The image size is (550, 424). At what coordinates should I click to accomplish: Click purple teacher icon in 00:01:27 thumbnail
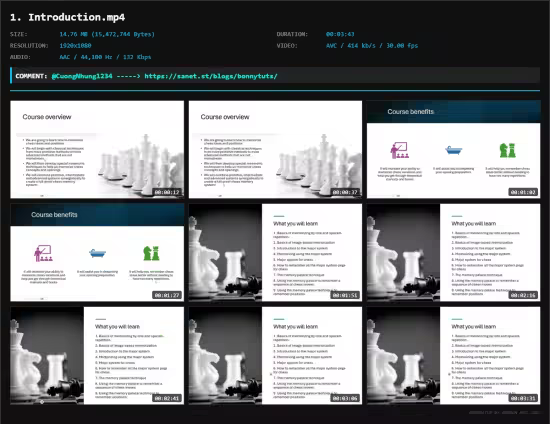(43, 253)
